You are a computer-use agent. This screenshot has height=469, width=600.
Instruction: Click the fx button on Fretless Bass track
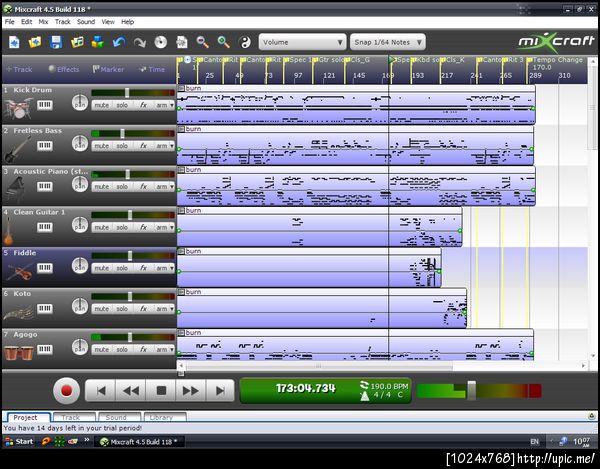click(143, 146)
